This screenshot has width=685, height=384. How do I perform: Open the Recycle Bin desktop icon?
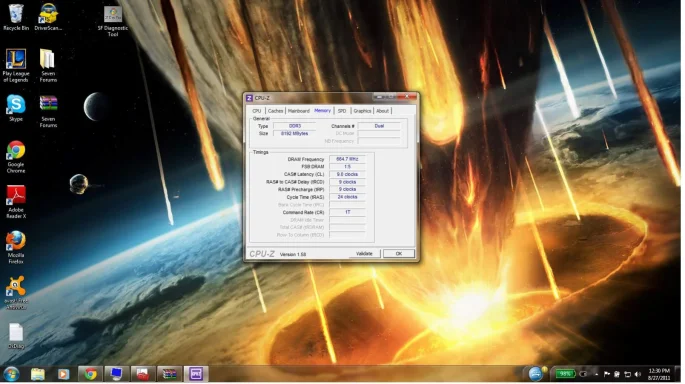click(16, 17)
